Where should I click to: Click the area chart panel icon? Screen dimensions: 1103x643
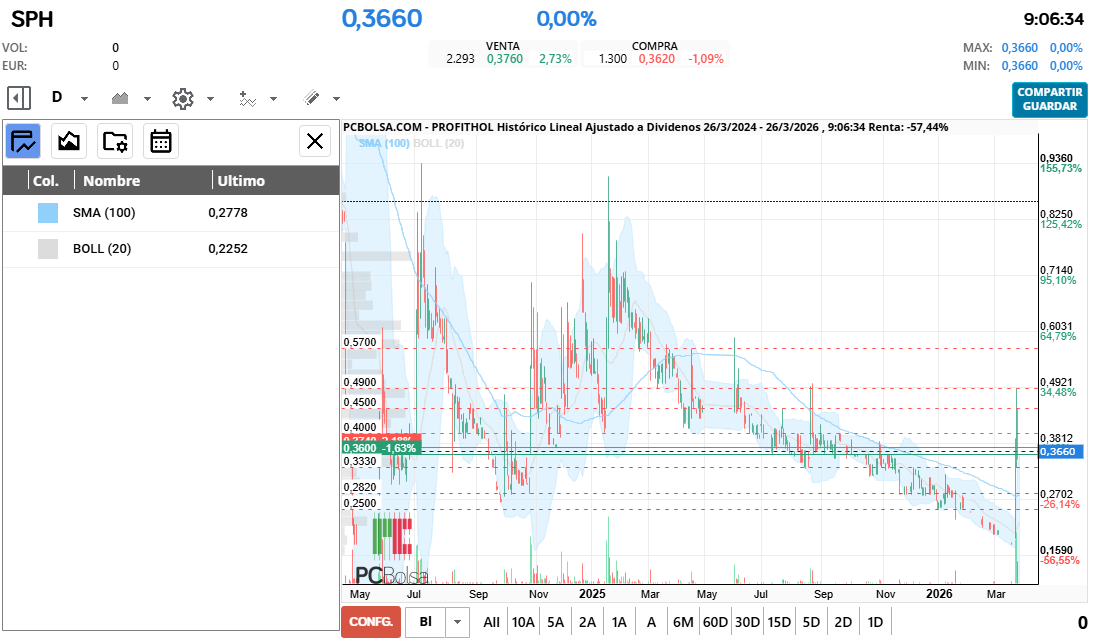click(69, 141)
